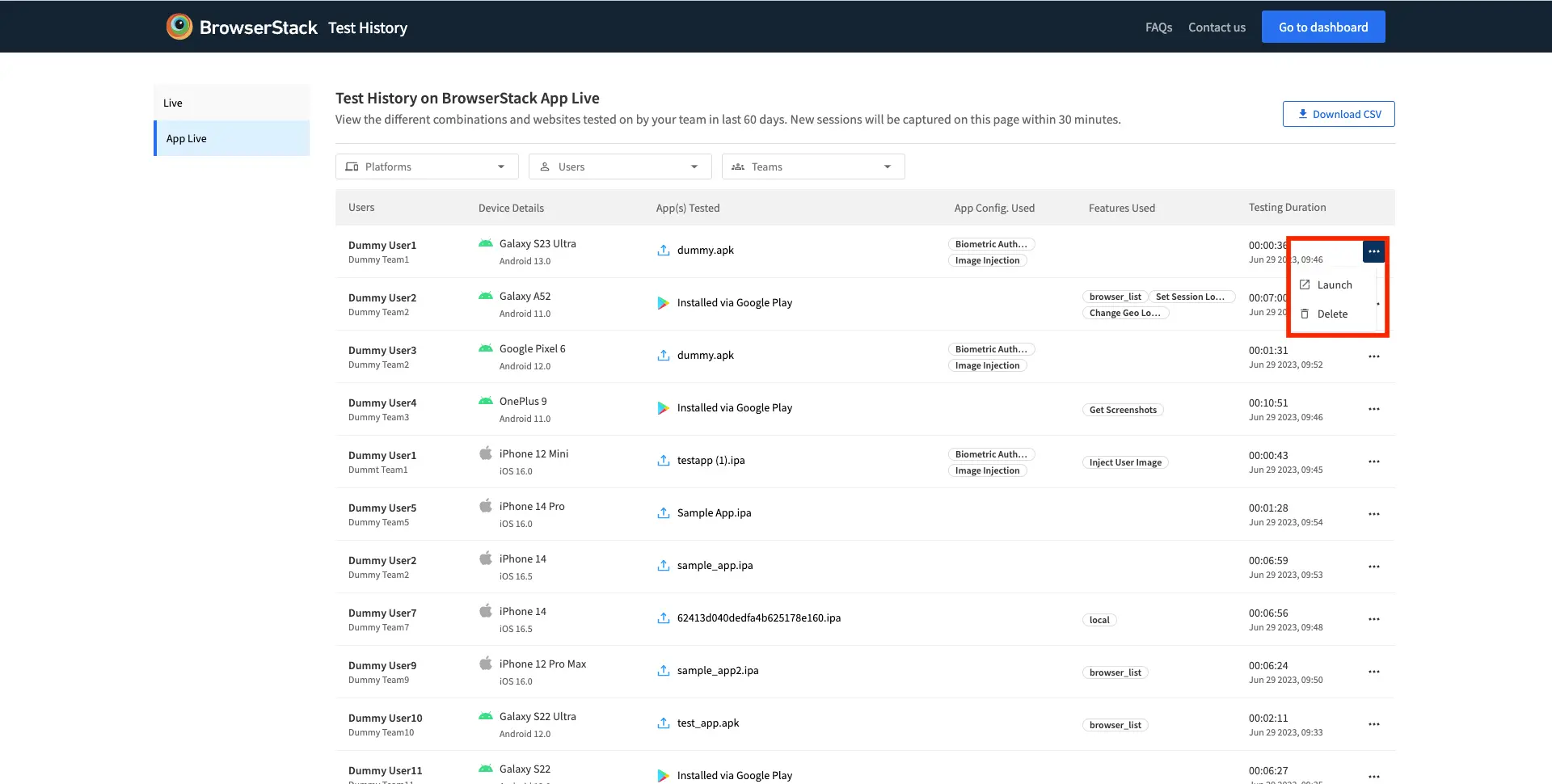Viewport: 1552px width, 784px height.
Task: Open three-dot menu for Google Pixel 6 row
Action: tap(1373, 356)
